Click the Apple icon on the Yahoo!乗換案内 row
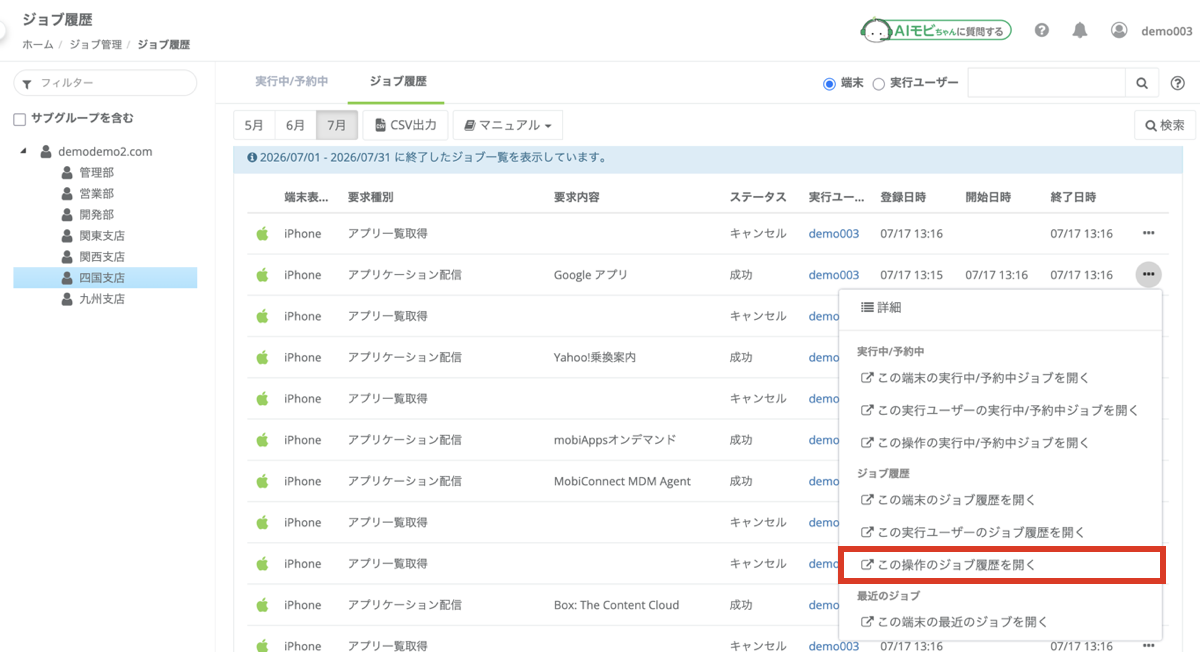The width and height of the screenshot is (1200, 652). (x=263, y=357)
